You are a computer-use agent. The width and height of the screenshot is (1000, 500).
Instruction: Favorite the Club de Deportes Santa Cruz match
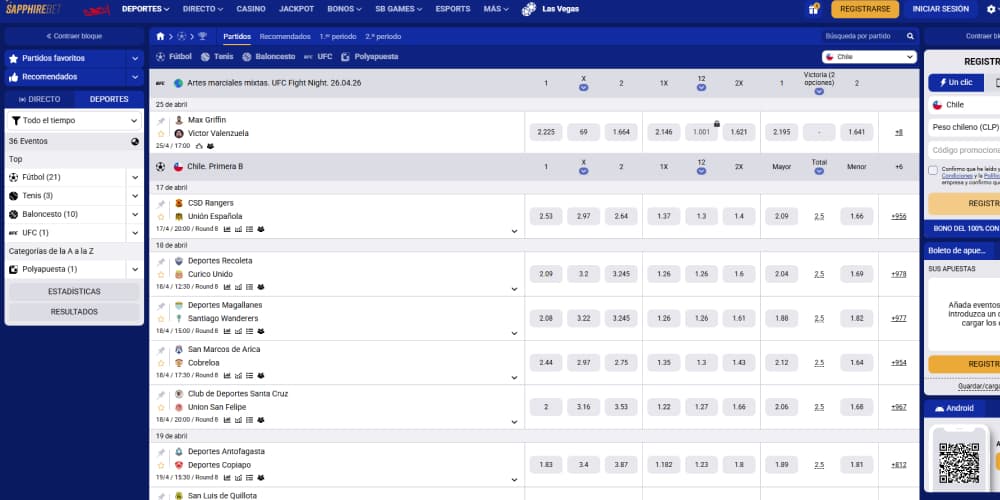pyautogui.click(x=161, y=408)
